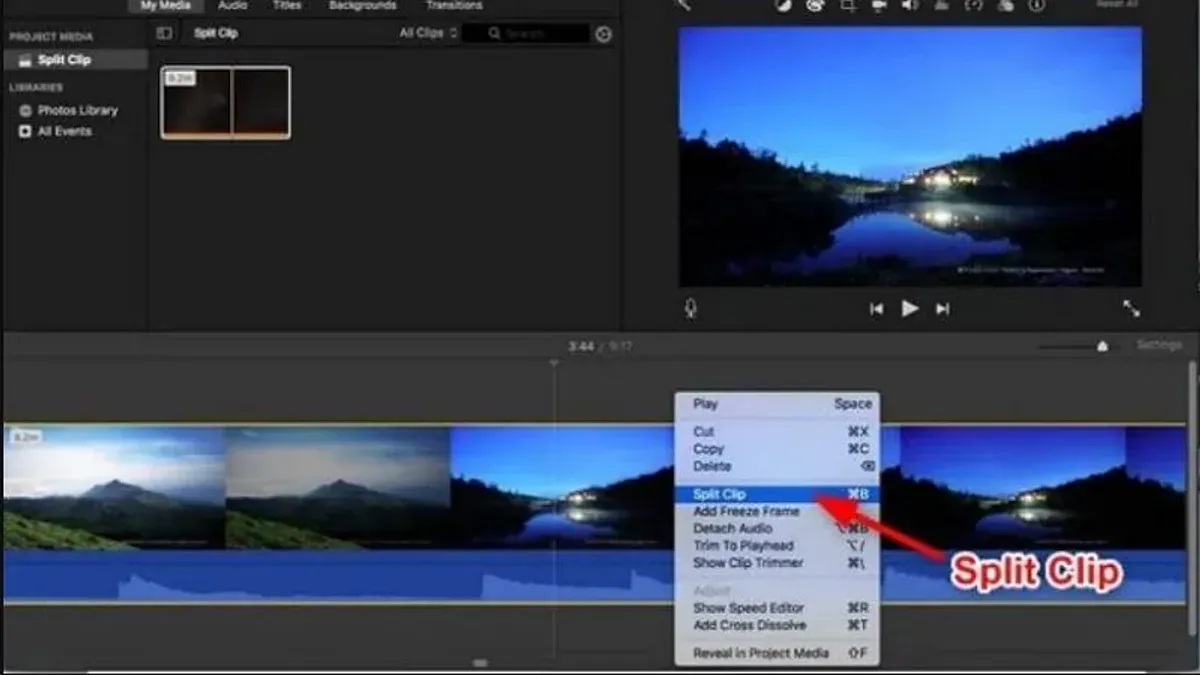Choose Add Freeze Frame from the menu
Image resolution: width=1200 pixels, height=675 pixels.
pos(777,511)
